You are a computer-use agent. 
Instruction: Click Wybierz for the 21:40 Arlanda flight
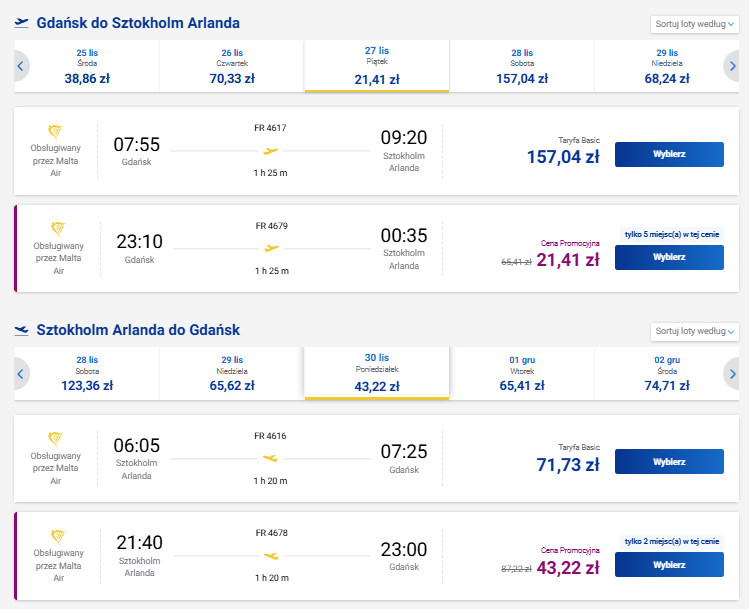(669, 565)
